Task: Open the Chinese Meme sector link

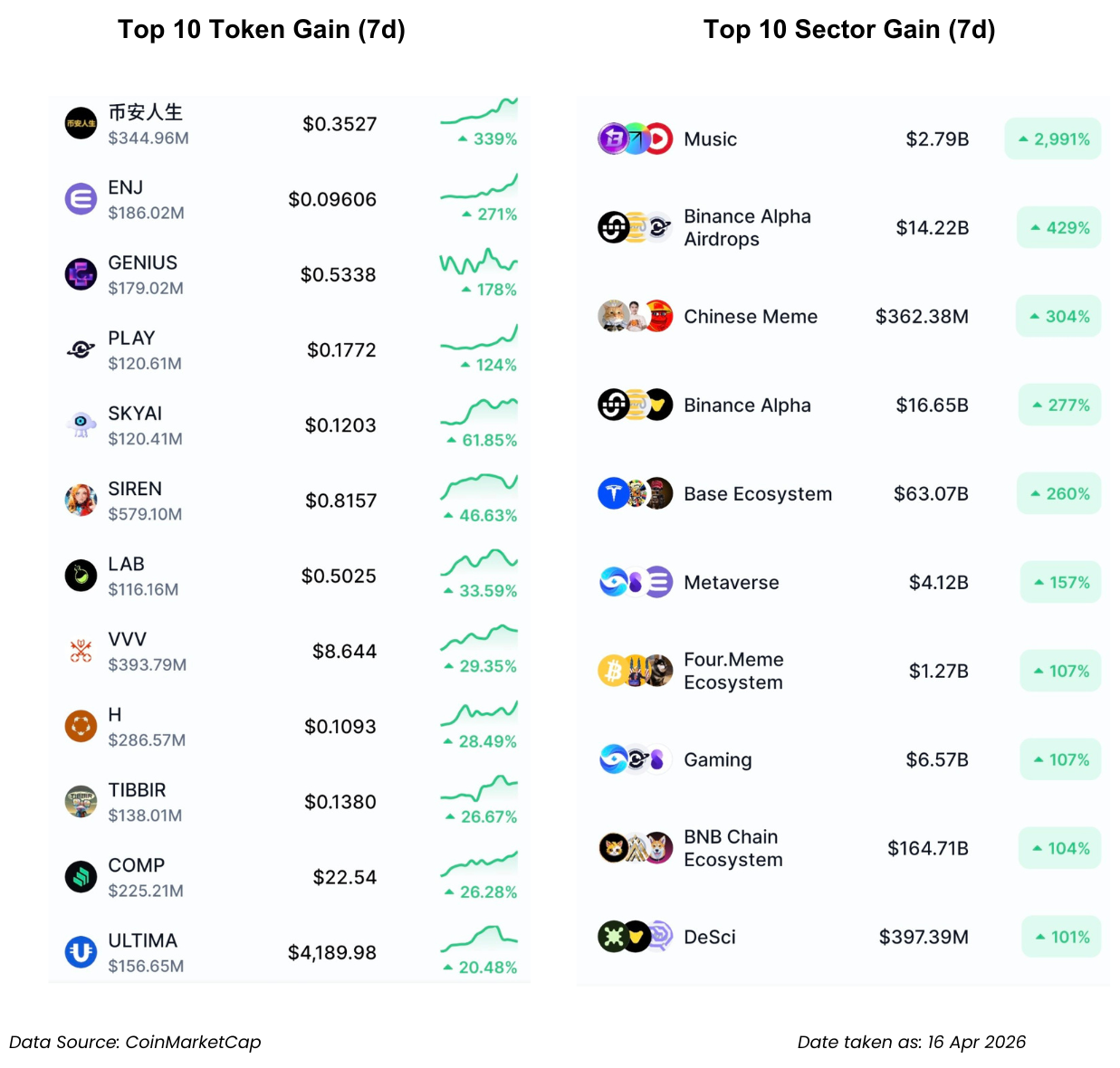Action: pyautogui.click(x=750, y=317)
